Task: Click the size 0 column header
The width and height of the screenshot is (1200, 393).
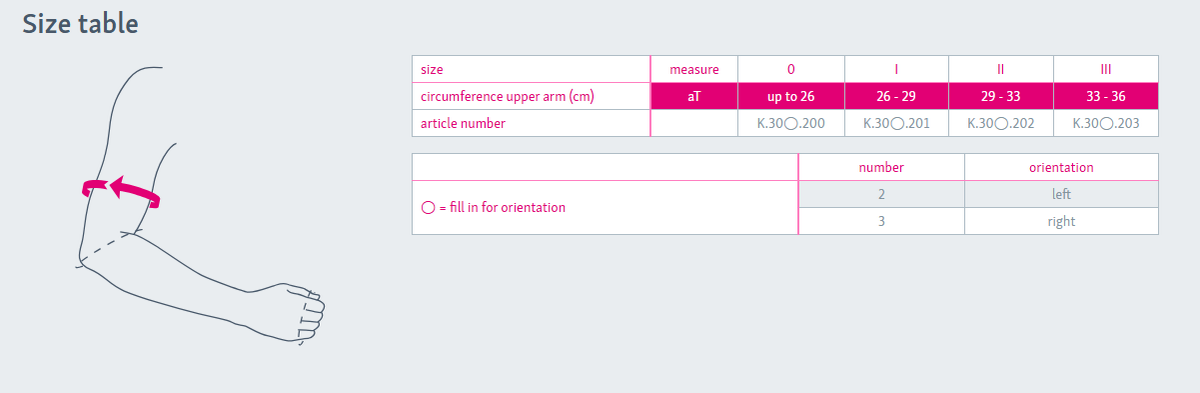Action: coord(791,70)
